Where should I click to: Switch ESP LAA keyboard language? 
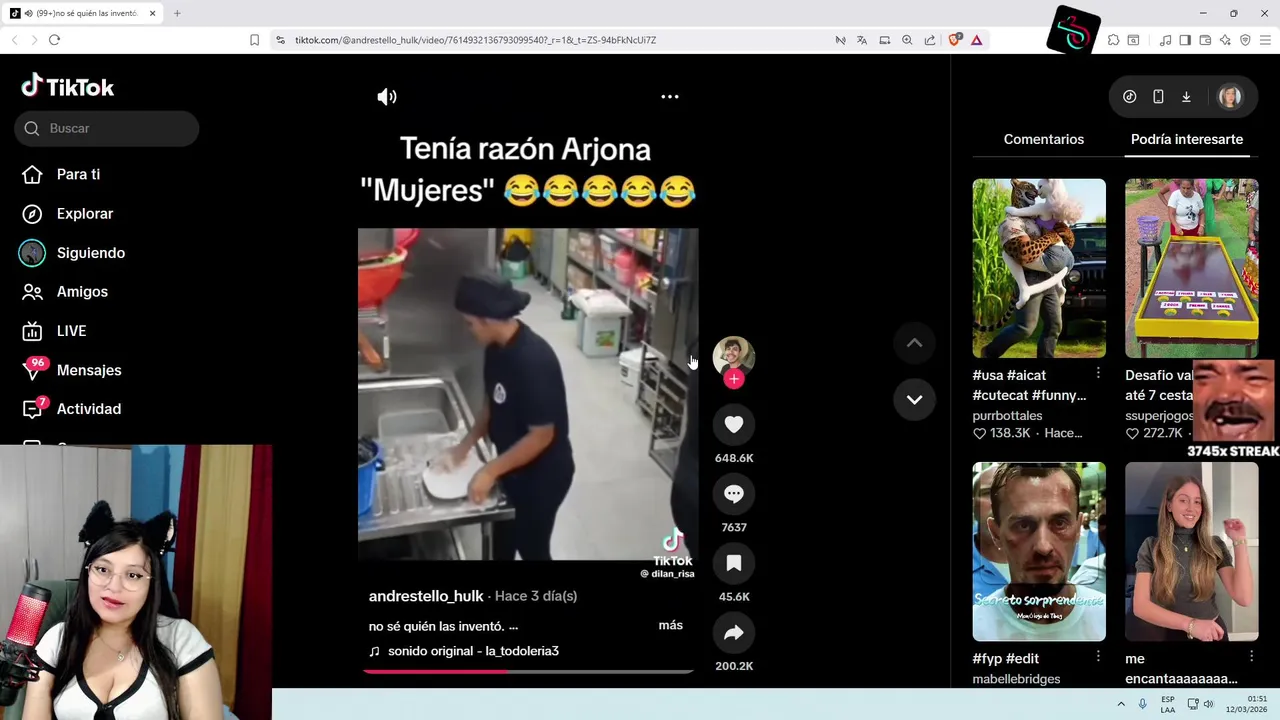pyautogui.click(x=1168, y=704)
